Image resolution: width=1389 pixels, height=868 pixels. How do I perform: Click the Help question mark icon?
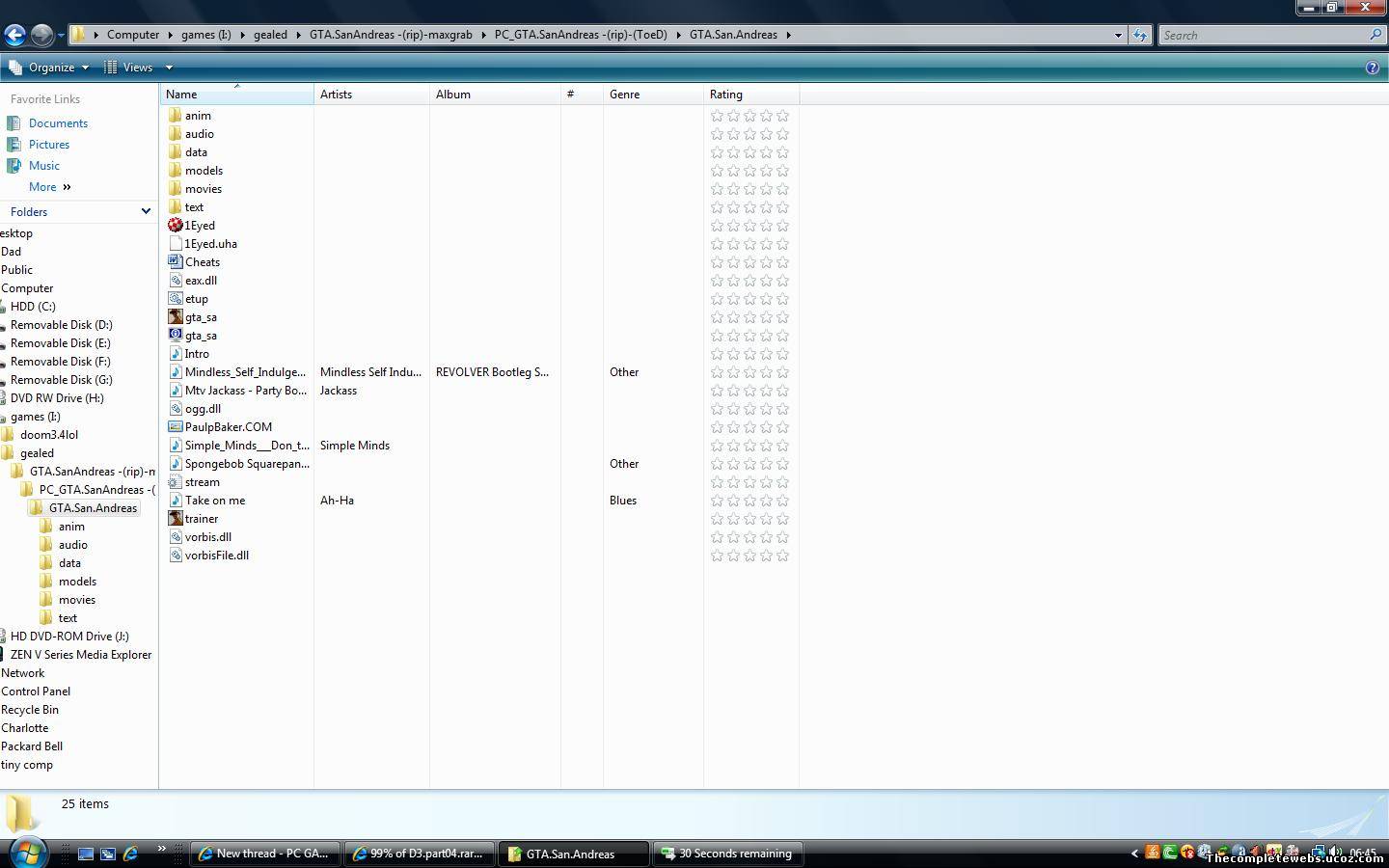[1373, 68]
